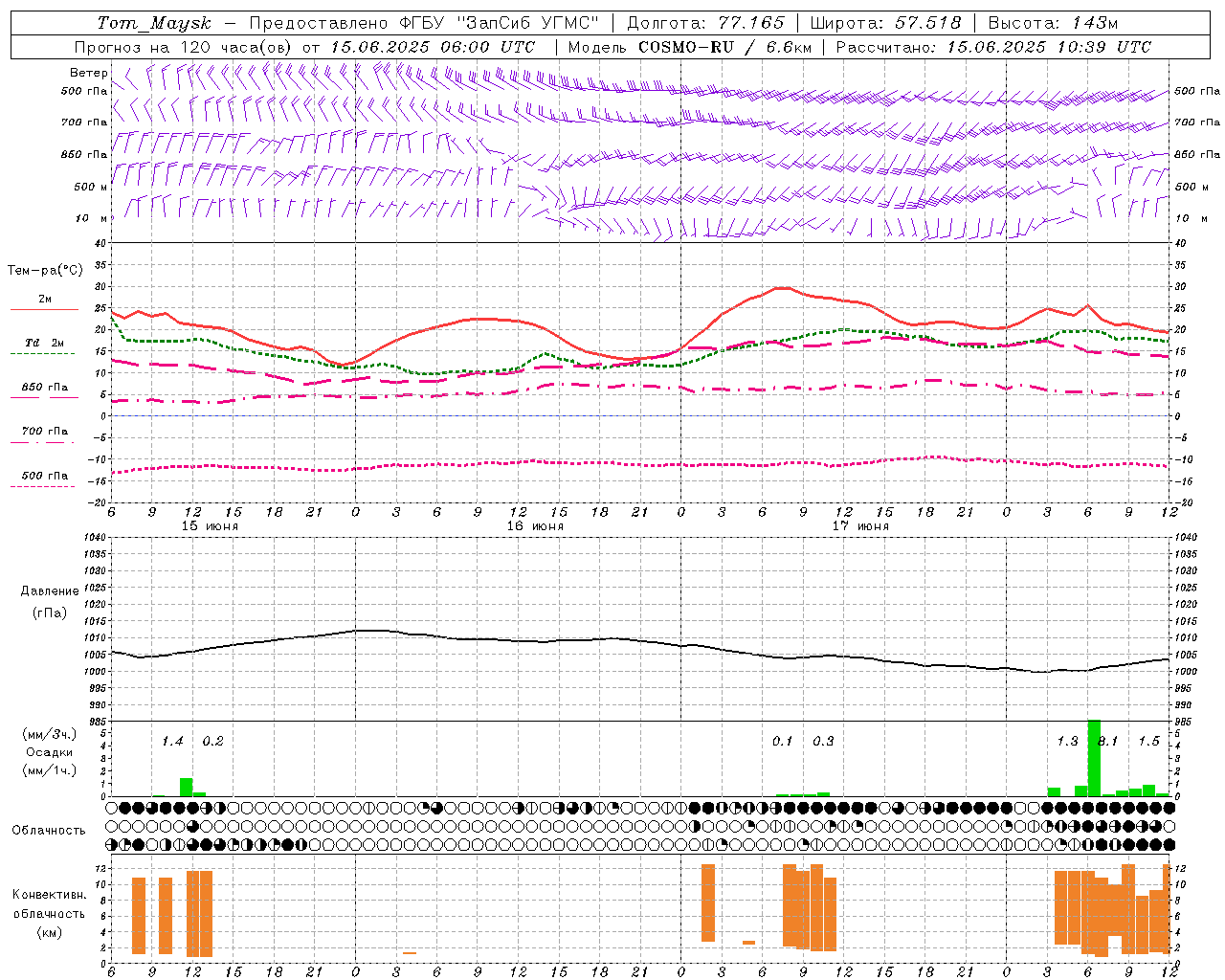This screenshot has height=980, width=1225.
Task: Click the 850 гПа temperature legend entry
Action: pyautogui.click(x=44, y=388)
